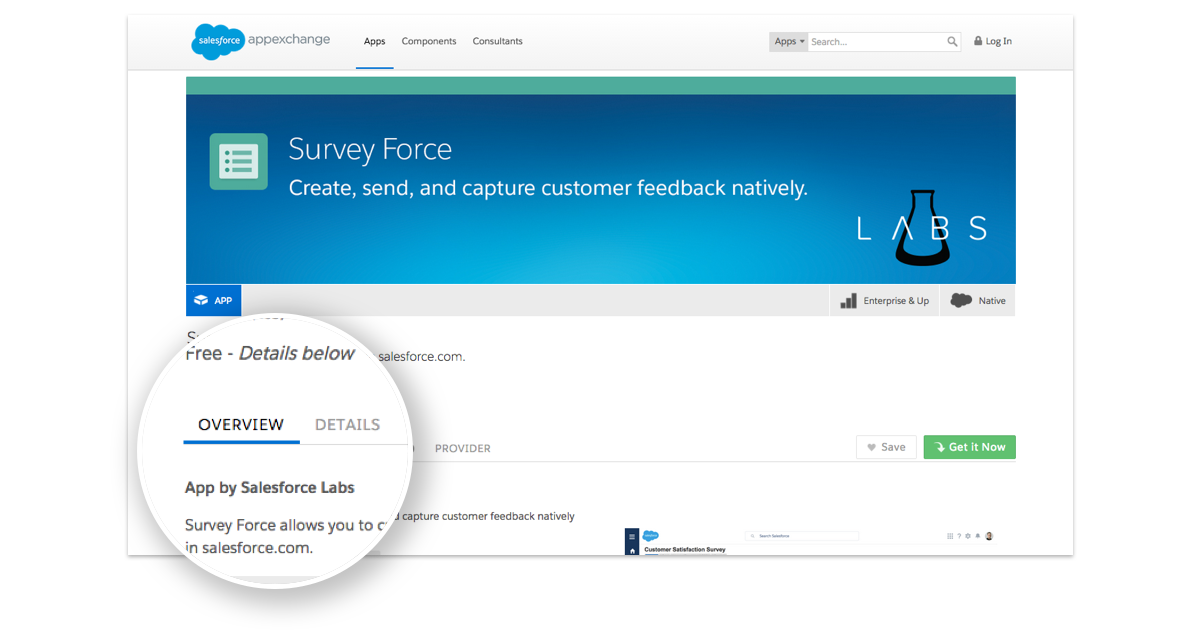Click the lock icon beside Log In
The image size is (1200, 640).
coord(979,42)
